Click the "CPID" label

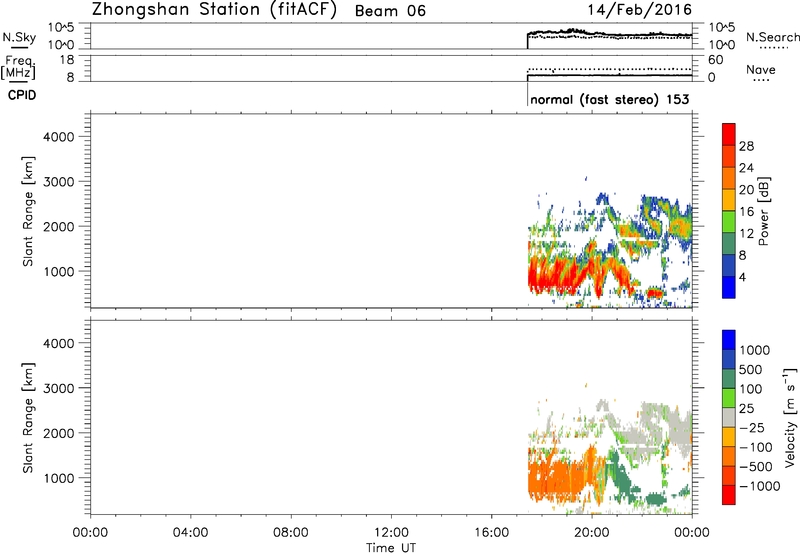tap(22, 95)
